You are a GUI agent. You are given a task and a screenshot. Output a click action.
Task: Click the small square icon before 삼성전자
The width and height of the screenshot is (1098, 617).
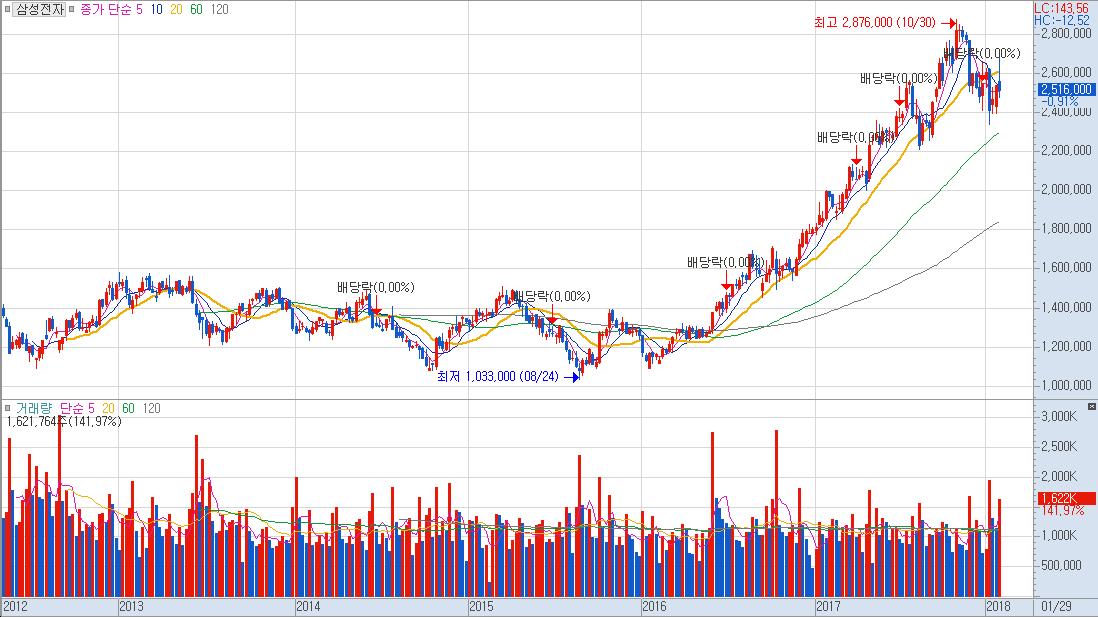tap(7, 10)
